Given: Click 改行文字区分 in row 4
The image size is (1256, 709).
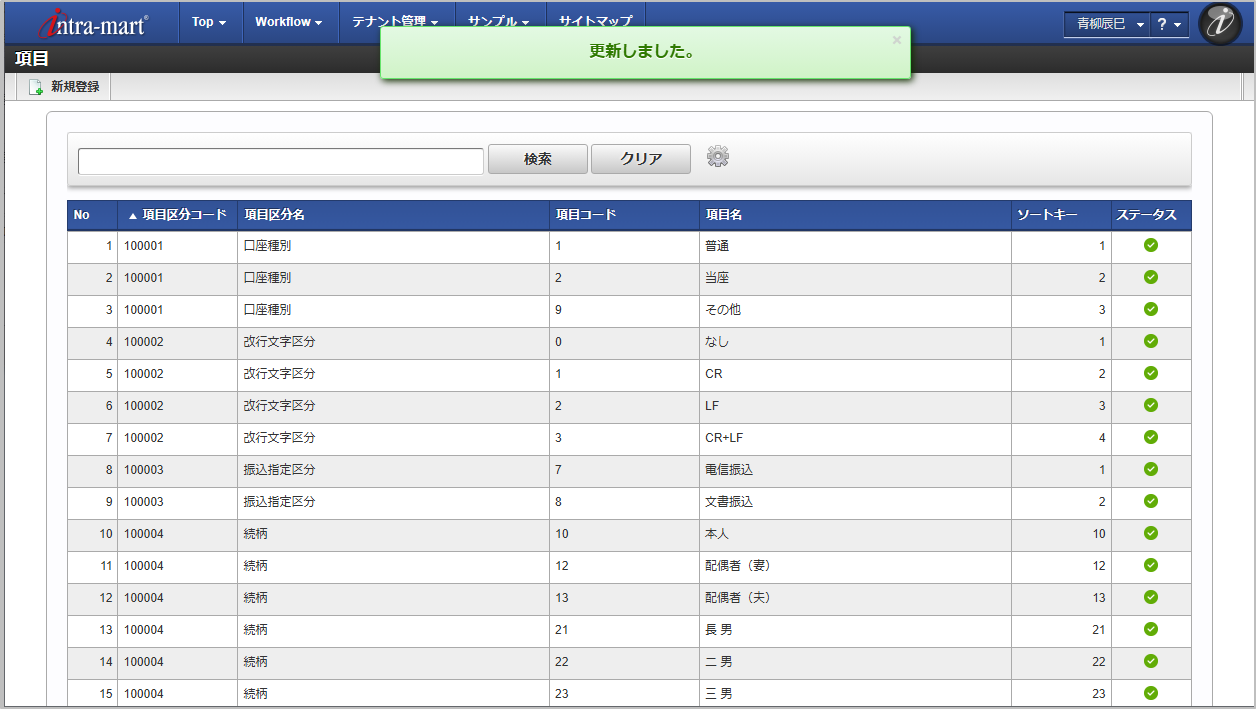Looking at the screenshot, I should pyautogui.click(x=279, y=342).
